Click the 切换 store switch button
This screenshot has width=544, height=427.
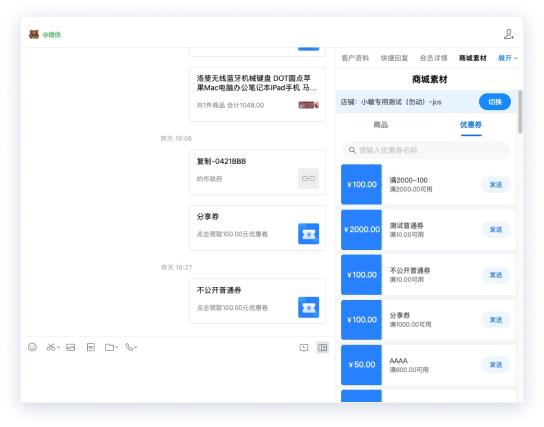pyautogui.click(x=495, y=102)
